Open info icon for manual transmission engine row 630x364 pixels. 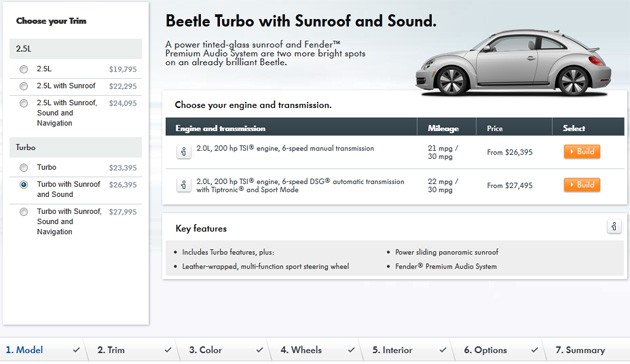pyautogui.click(x=184, y=151)
